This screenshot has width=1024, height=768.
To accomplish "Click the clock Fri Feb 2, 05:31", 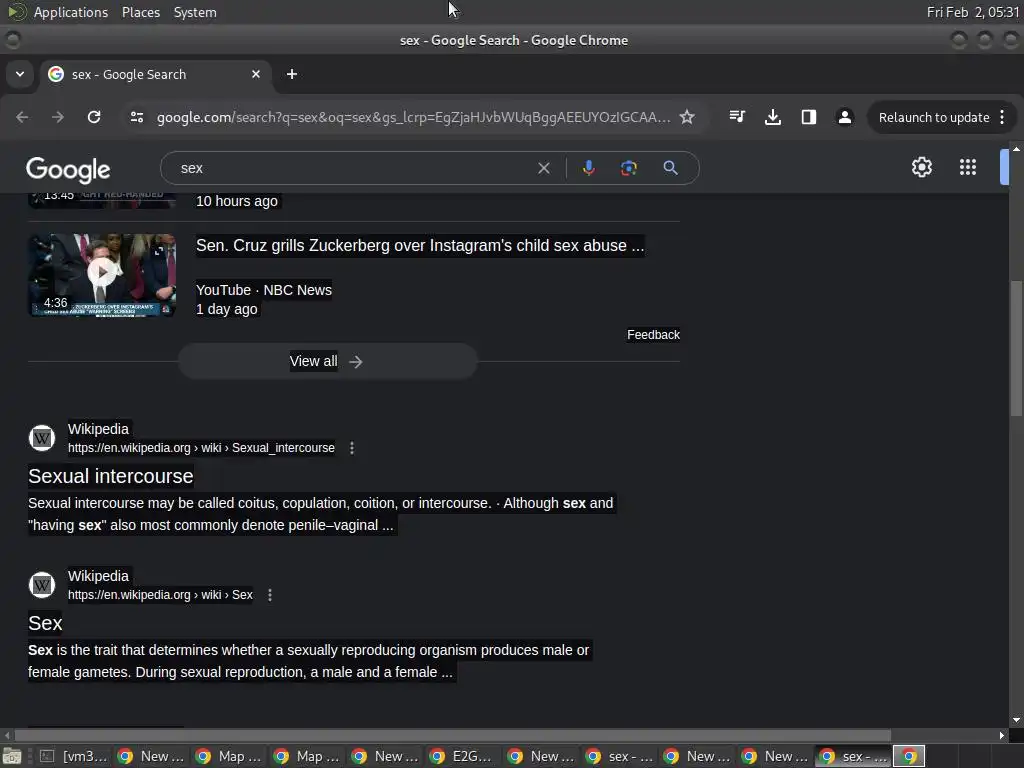I will pyautogui.click(x=972, y=12).
